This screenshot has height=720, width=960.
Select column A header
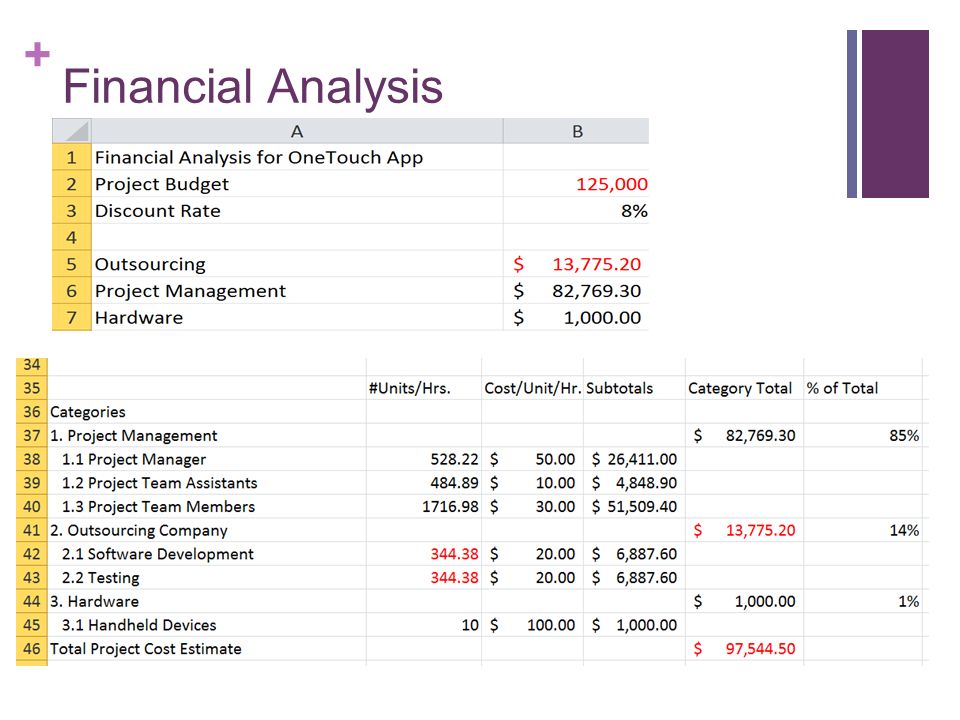[297, 131]
